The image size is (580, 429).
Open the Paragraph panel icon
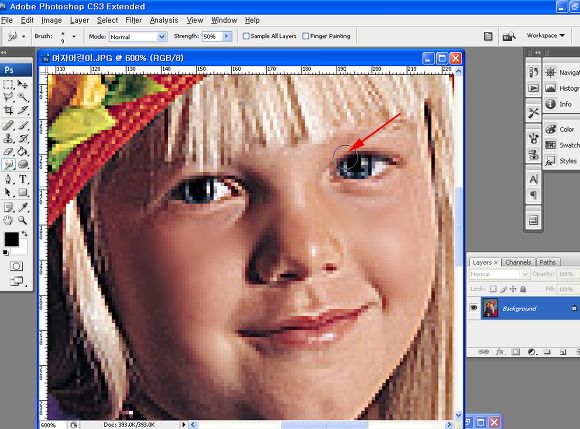(533, 195)
